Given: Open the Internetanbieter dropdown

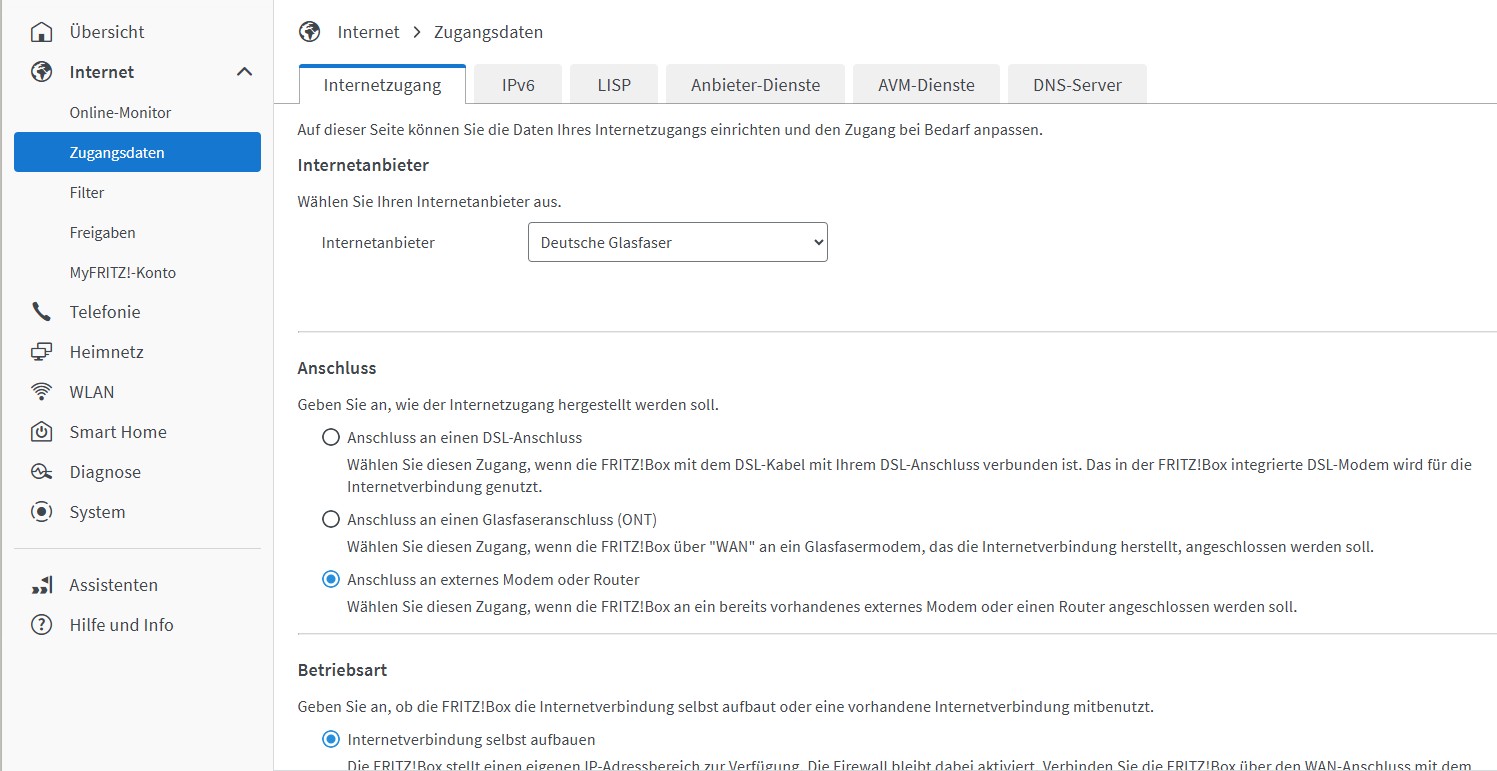Looking at the screenshot, I should click(678, 242).
